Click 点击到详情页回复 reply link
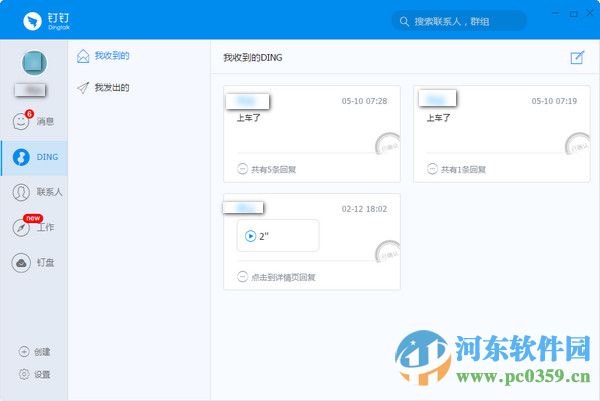Screen dimensions: 600x401 (276, 277)
